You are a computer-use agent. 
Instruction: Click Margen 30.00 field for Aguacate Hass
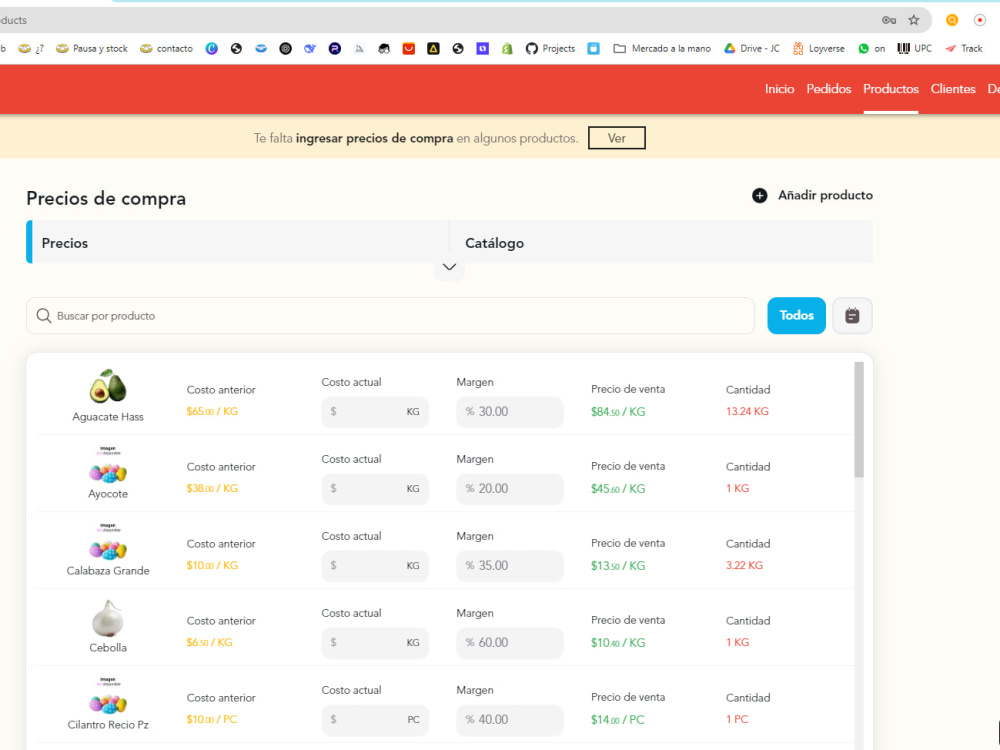(510, 412)
